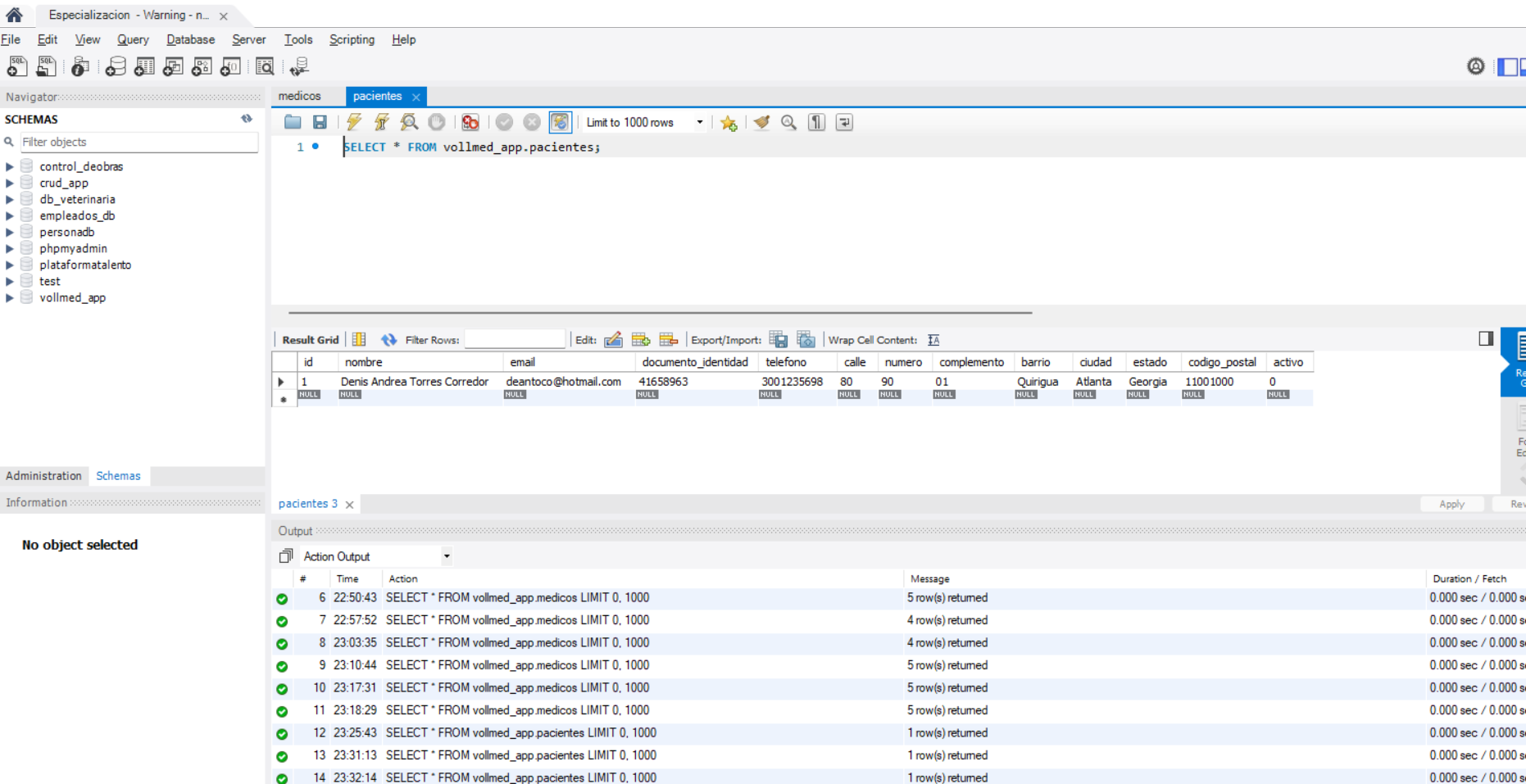Save the script to a file
The height and width of the screenshot is (784, 1526).
320,122
